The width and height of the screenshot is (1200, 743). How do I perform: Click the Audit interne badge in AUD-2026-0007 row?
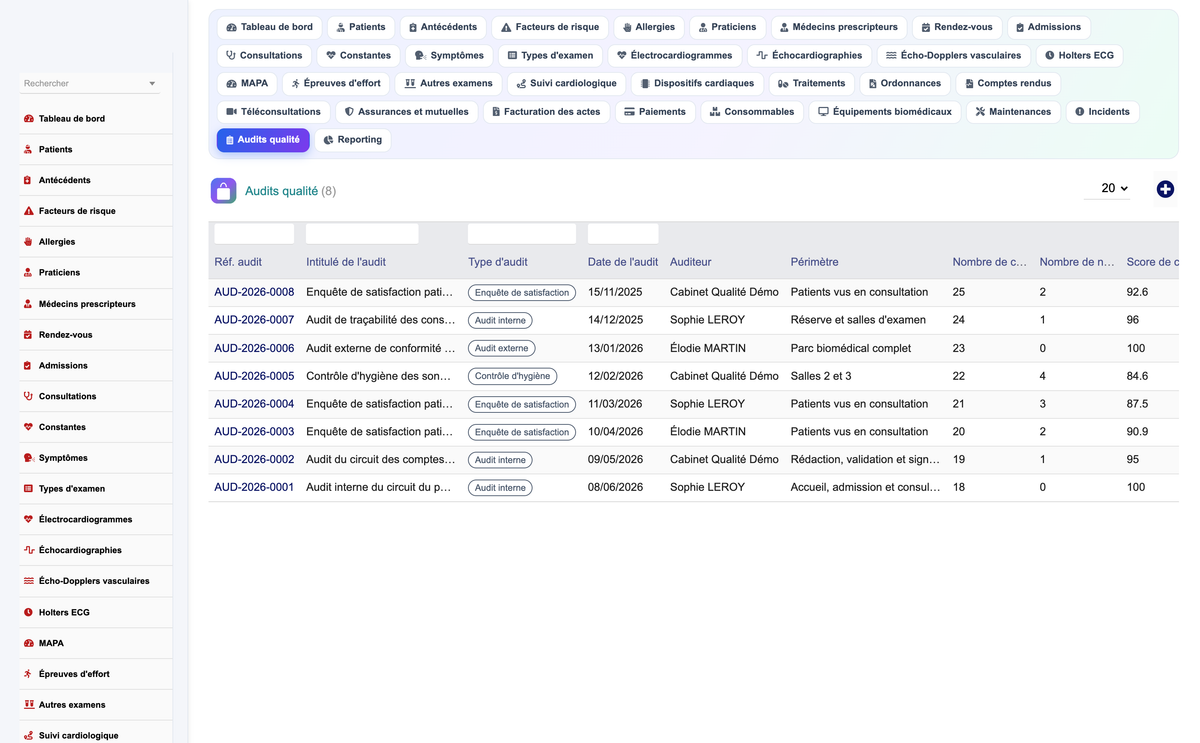[500, 321]
